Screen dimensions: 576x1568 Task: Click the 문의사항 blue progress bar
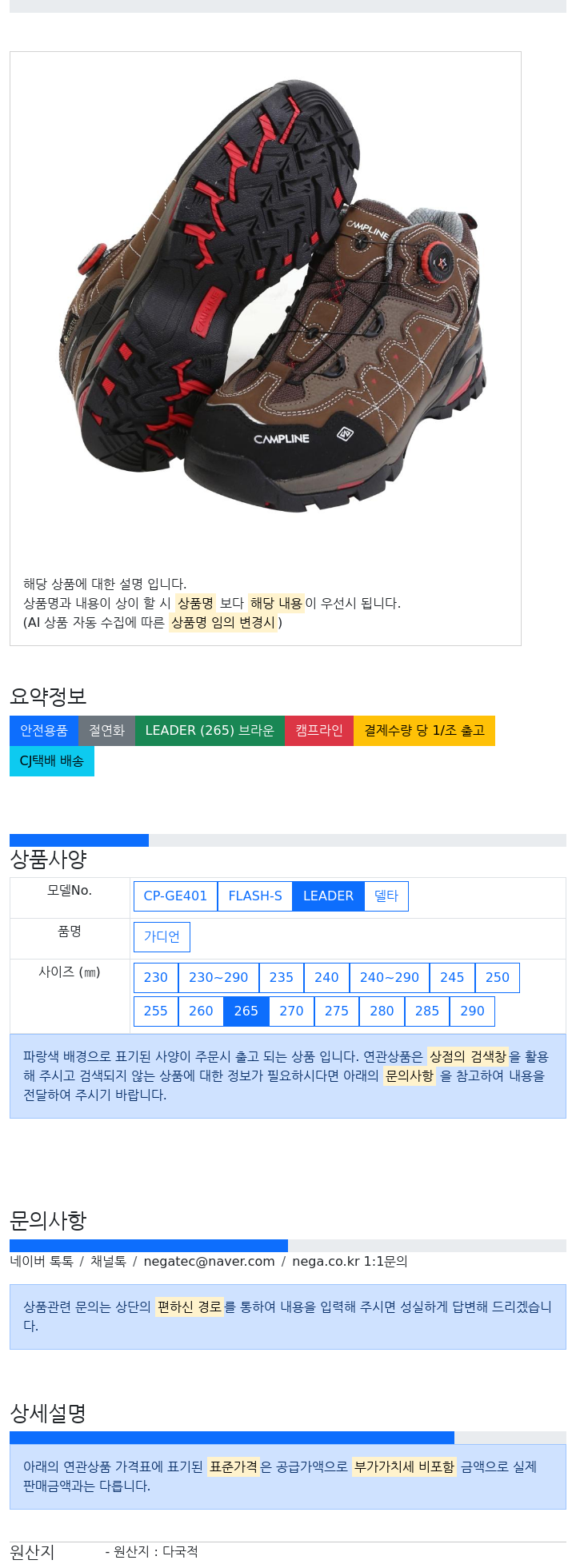point(149,1246)
